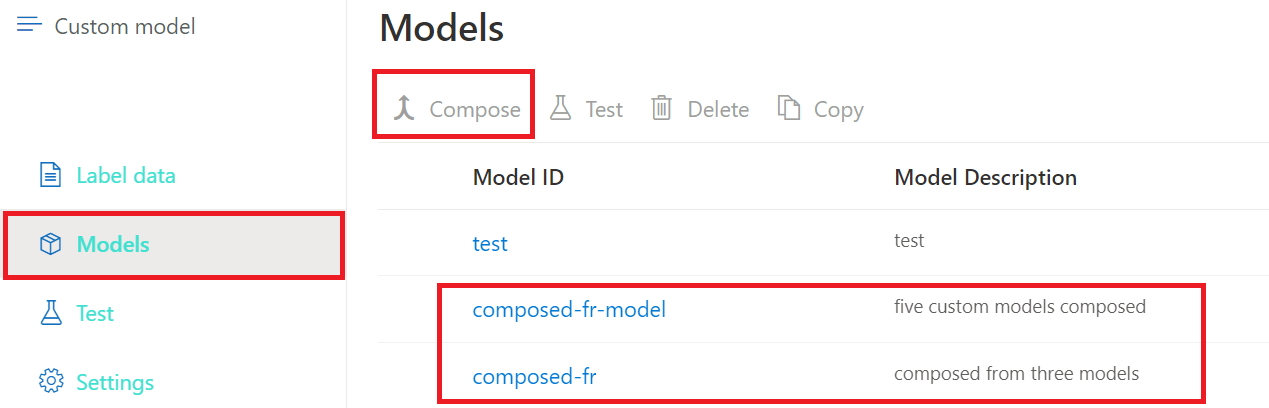This screenshot has width=1269, height=408.
Task: Click the Copy documents icon
Action: tap(790, 109)
